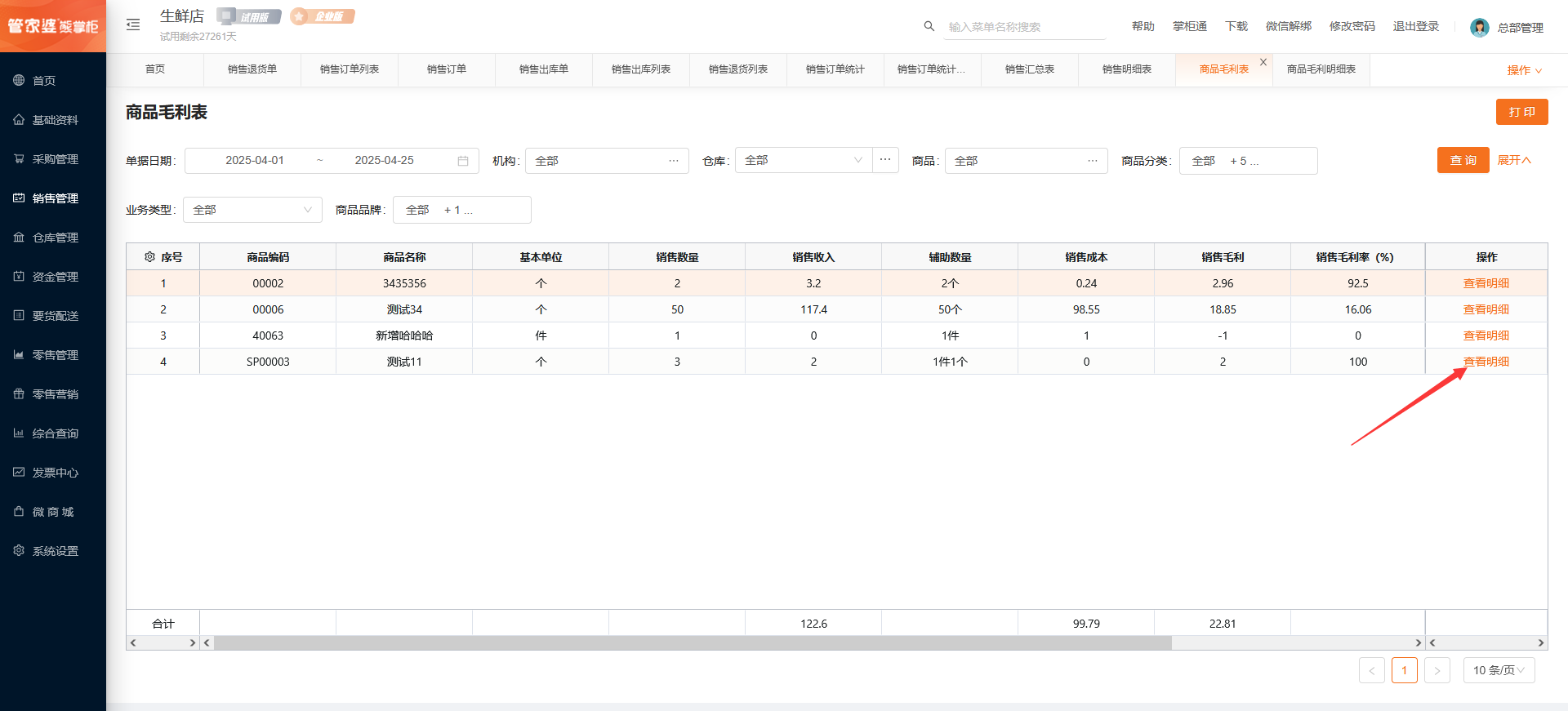The height and width of the screenshot is (711, 1568).
Task: Click the 要货配送 sidebar icon
Action: coord(19,315)
